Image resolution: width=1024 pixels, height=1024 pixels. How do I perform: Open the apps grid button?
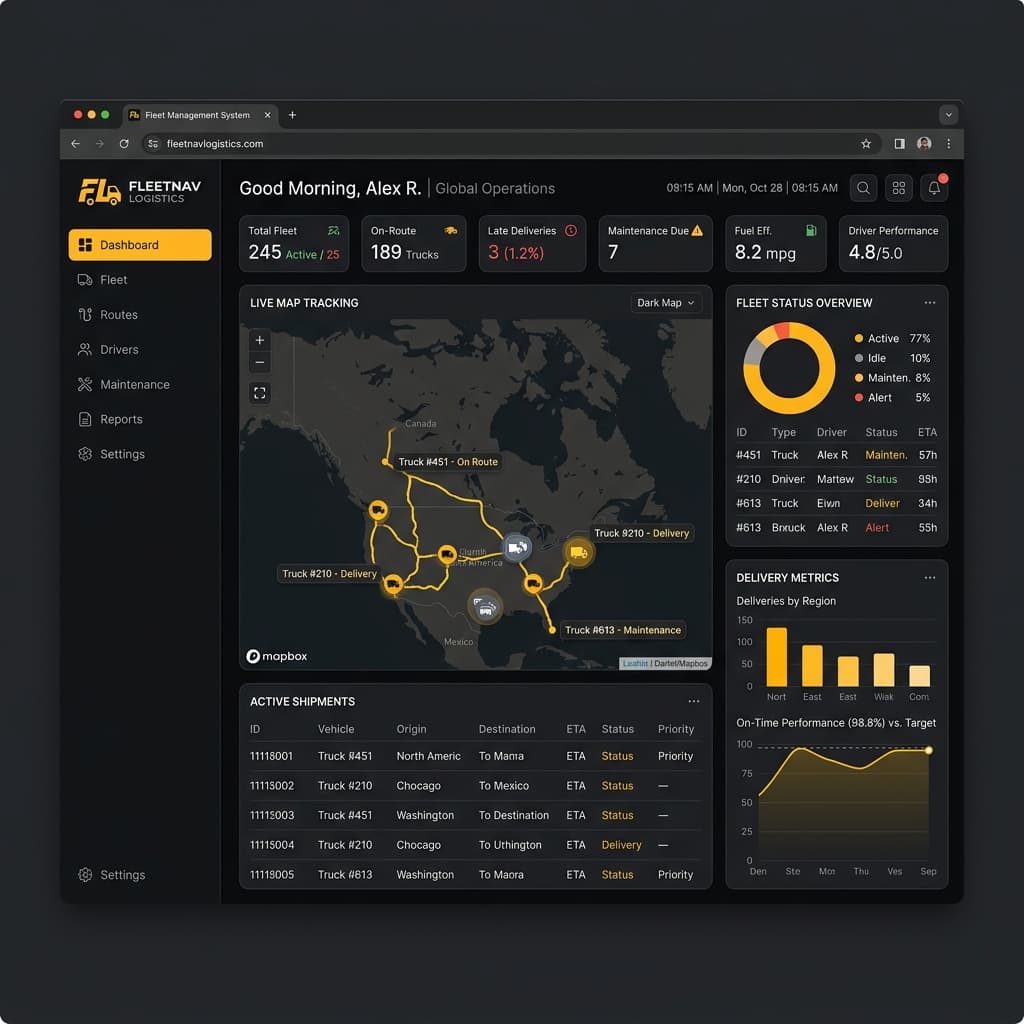click(x=899, y=188)
